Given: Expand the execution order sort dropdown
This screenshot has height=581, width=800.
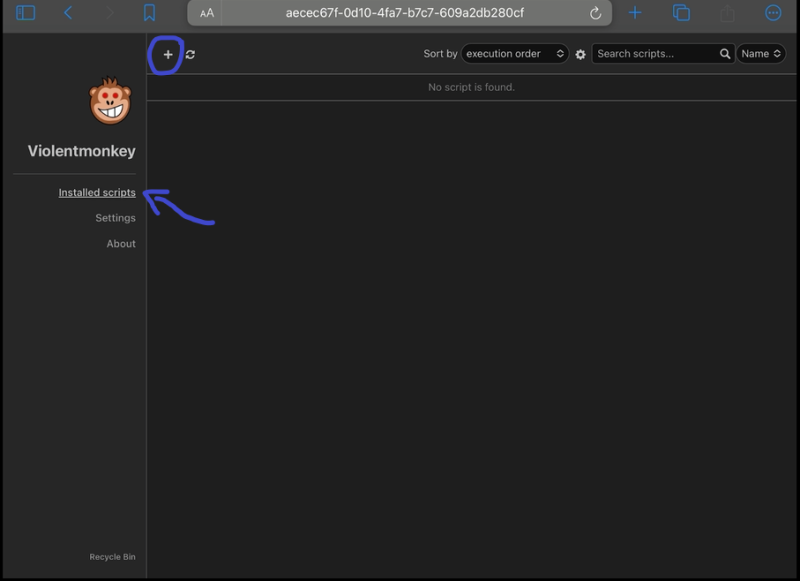Looking at the screenshot, I should point(515,54).
